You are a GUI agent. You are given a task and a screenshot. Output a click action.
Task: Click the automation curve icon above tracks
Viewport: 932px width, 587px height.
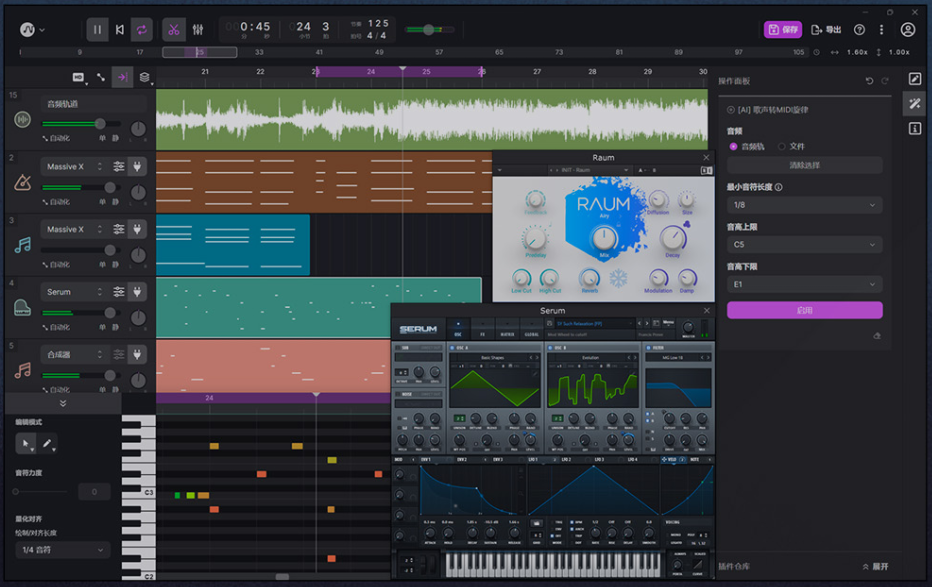(100, 77)
